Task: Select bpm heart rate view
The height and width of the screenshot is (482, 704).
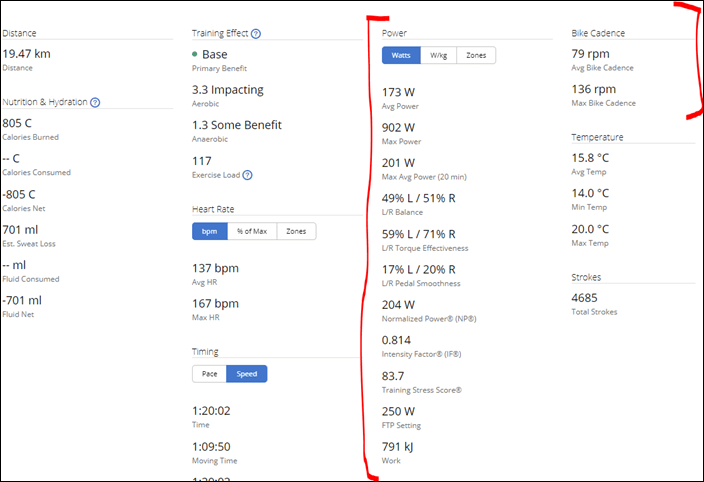Action: [x=210, y=231]
